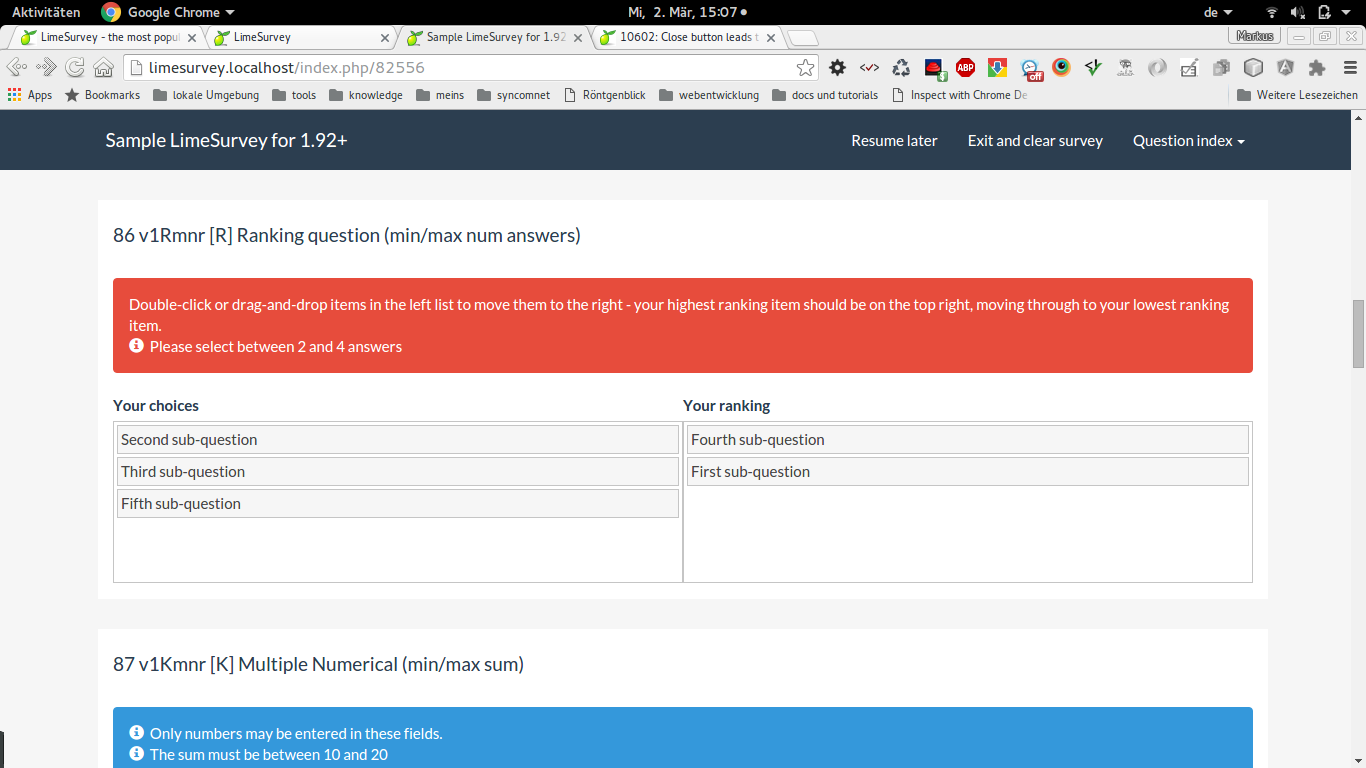Click the info icon beside 'Please select between 2 and 4 answers'
Image resolution: width=1366 pixels, height=768 pixels.
coord(137,346)
